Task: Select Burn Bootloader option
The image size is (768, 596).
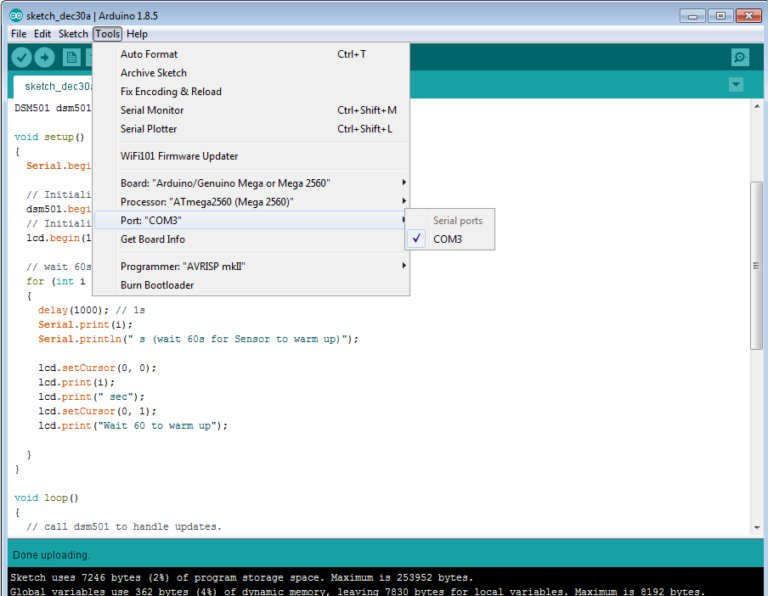Action: coord(157,285)
